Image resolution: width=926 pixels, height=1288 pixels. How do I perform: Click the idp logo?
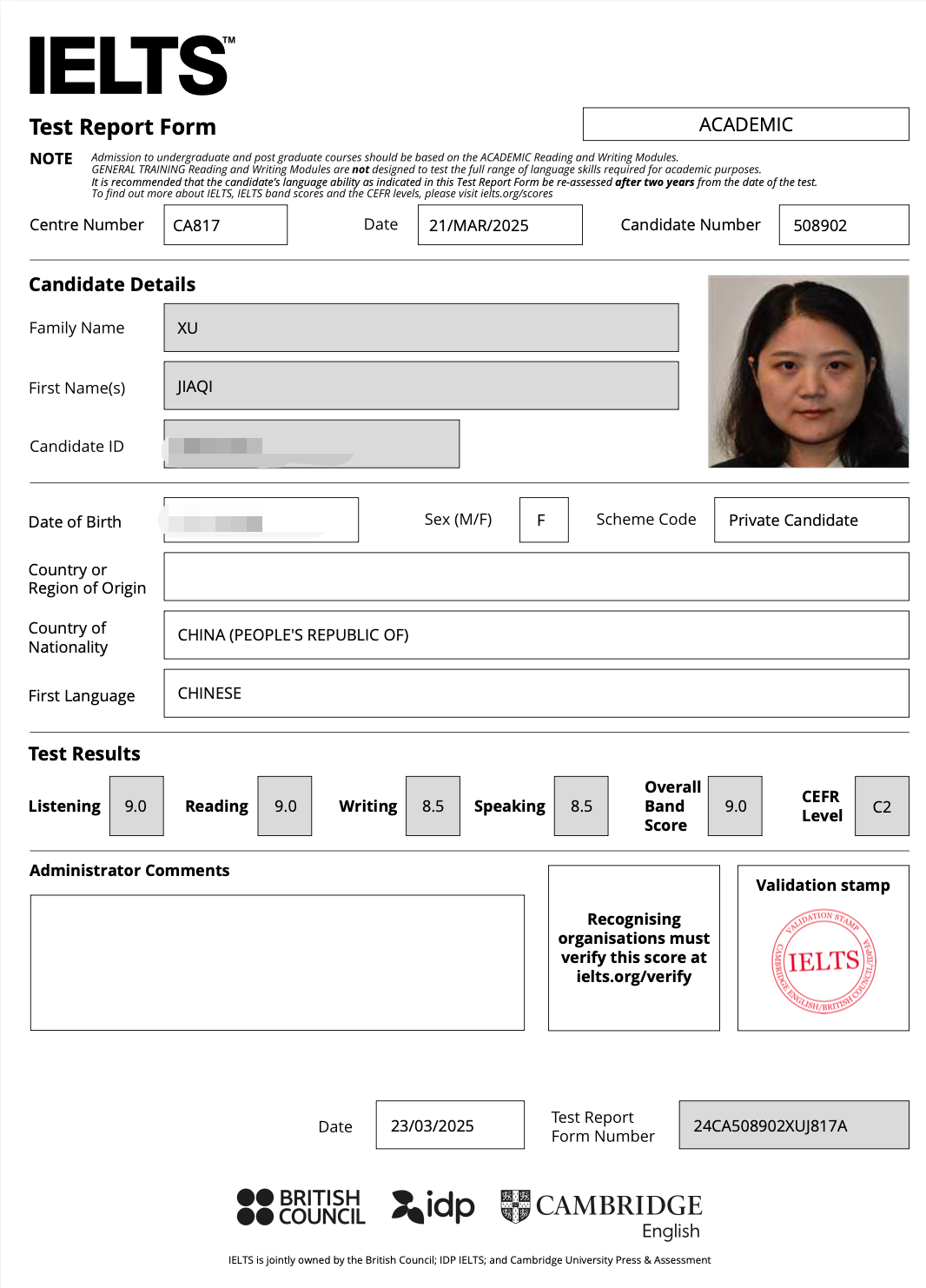click(x=433, y=1206)
